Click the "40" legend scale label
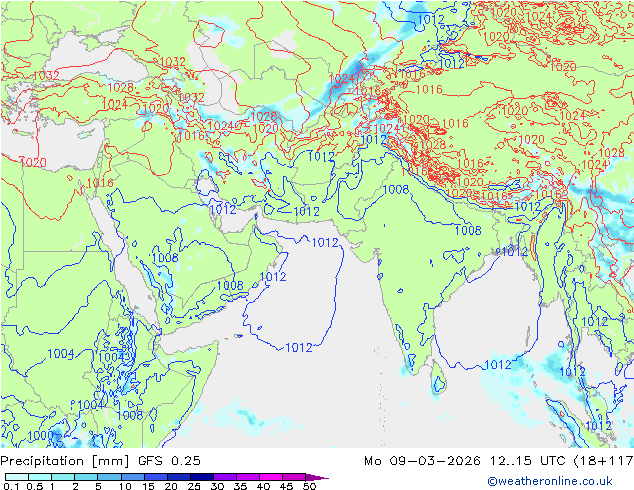The width and height of the screenshot is (634, 490). tap(263, 486)
